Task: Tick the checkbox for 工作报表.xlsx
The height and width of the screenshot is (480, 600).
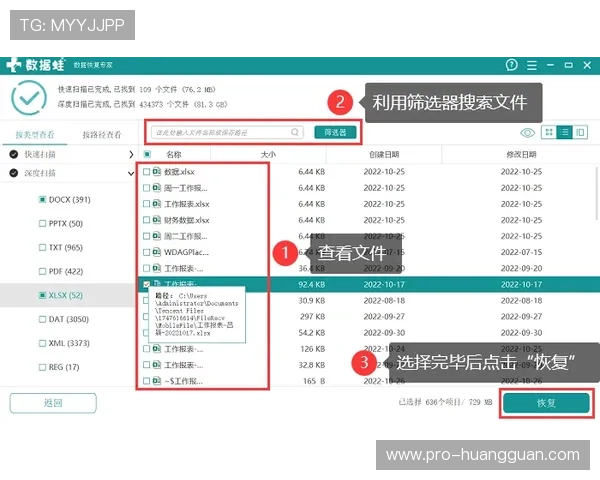Action: point(146,204)
